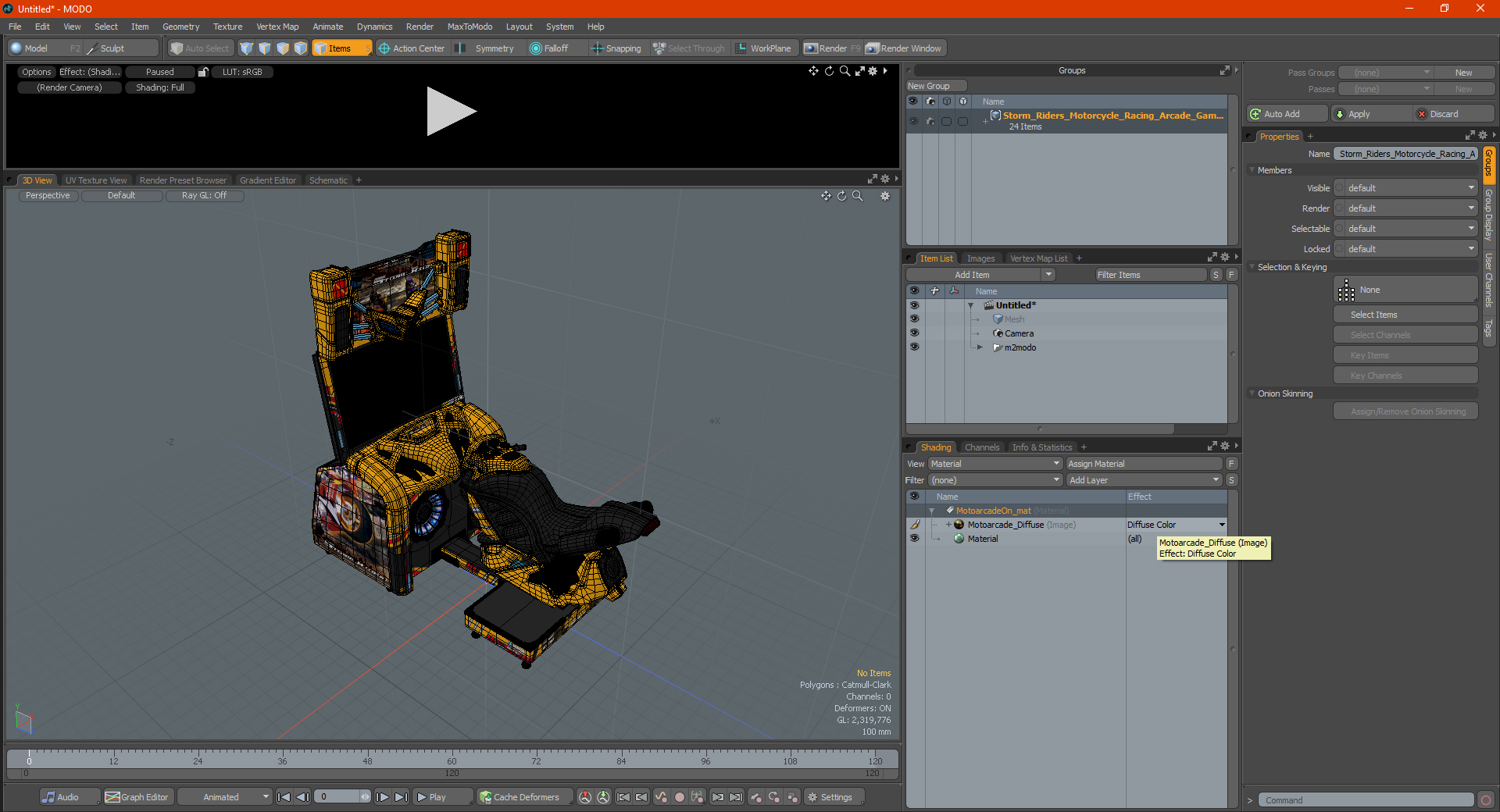Select Materials selection mode icon

pyautogui.click(x=301, y=48)
